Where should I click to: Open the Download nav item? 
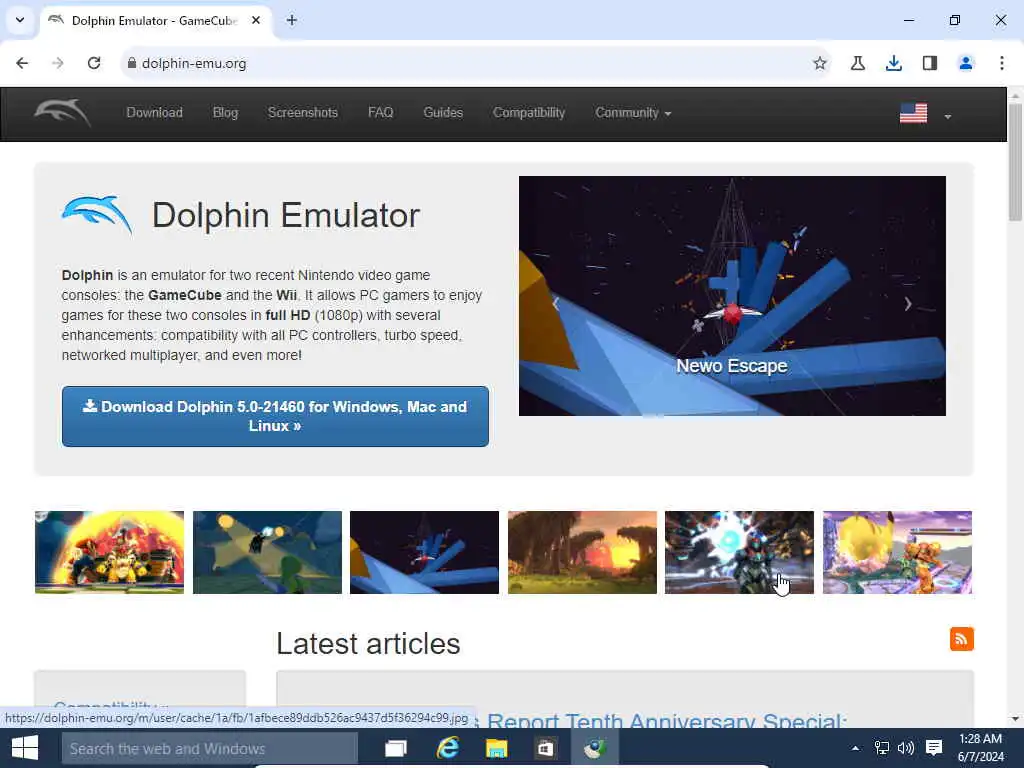click(155, 112)
